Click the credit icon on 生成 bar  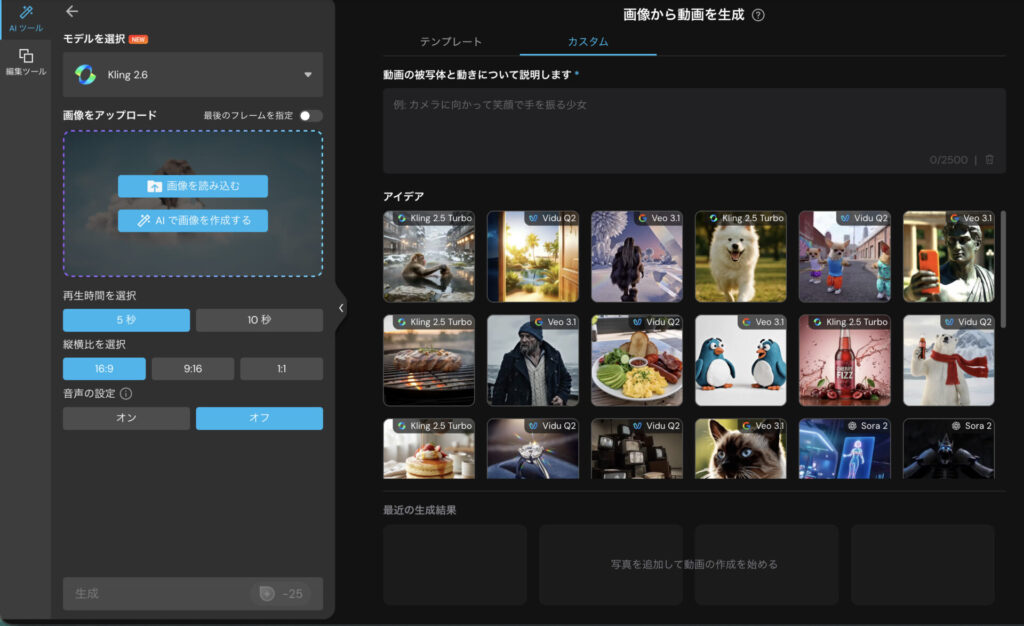266,594
